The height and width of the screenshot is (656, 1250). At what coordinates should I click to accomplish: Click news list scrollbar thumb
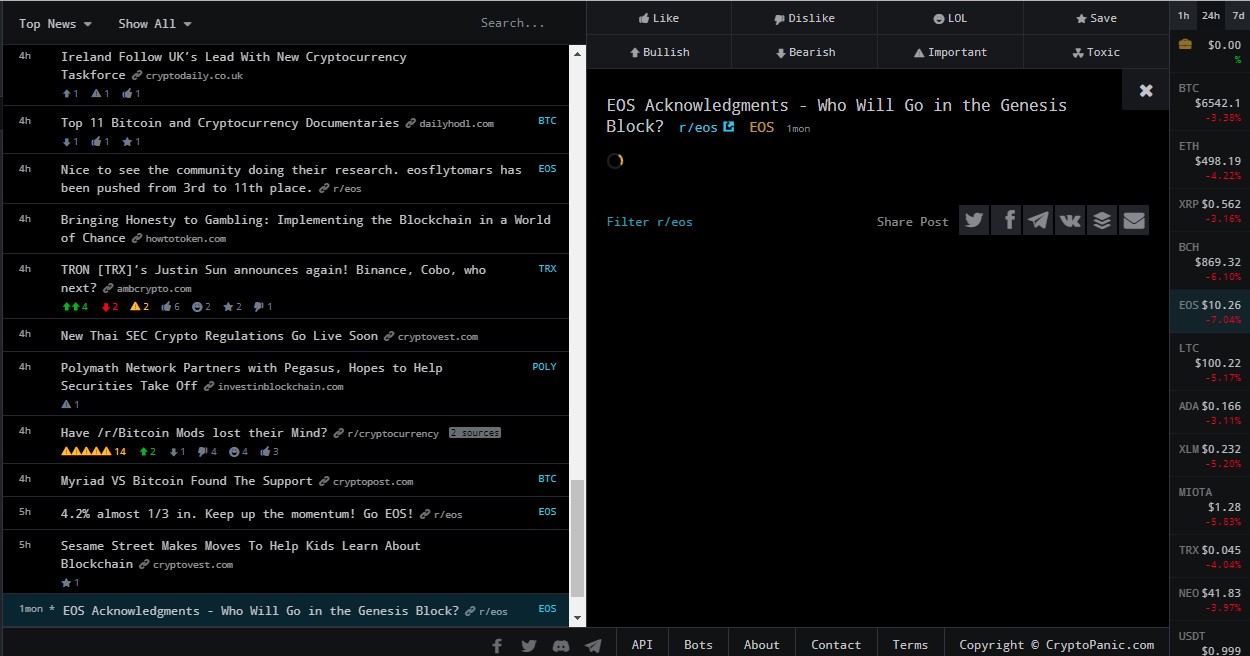pos(577,539)
